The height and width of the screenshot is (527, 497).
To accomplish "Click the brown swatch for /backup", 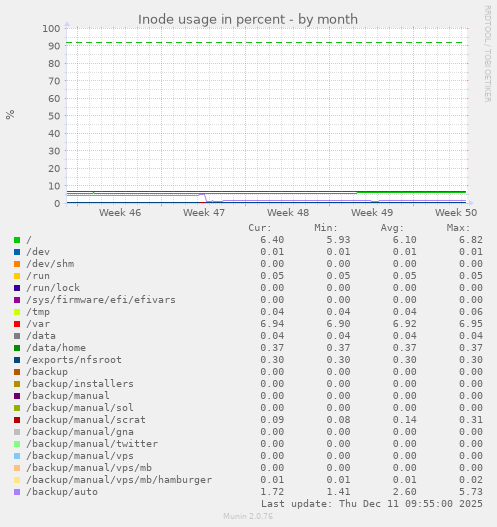I will (x=17, y=372).
